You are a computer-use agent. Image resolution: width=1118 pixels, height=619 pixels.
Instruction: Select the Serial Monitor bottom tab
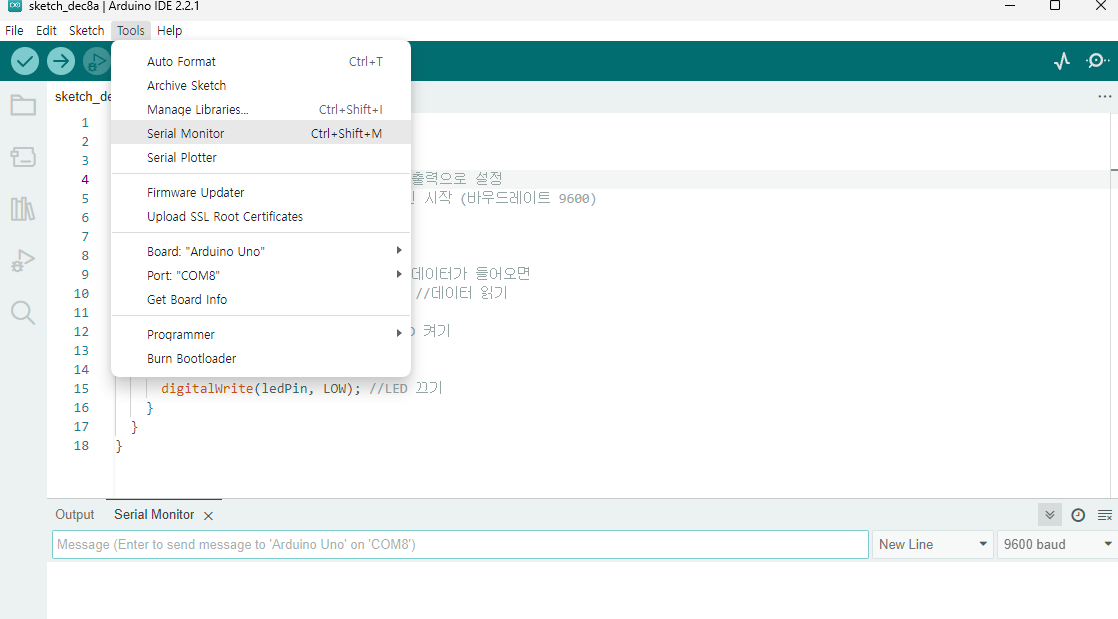(x=154, y=515)
